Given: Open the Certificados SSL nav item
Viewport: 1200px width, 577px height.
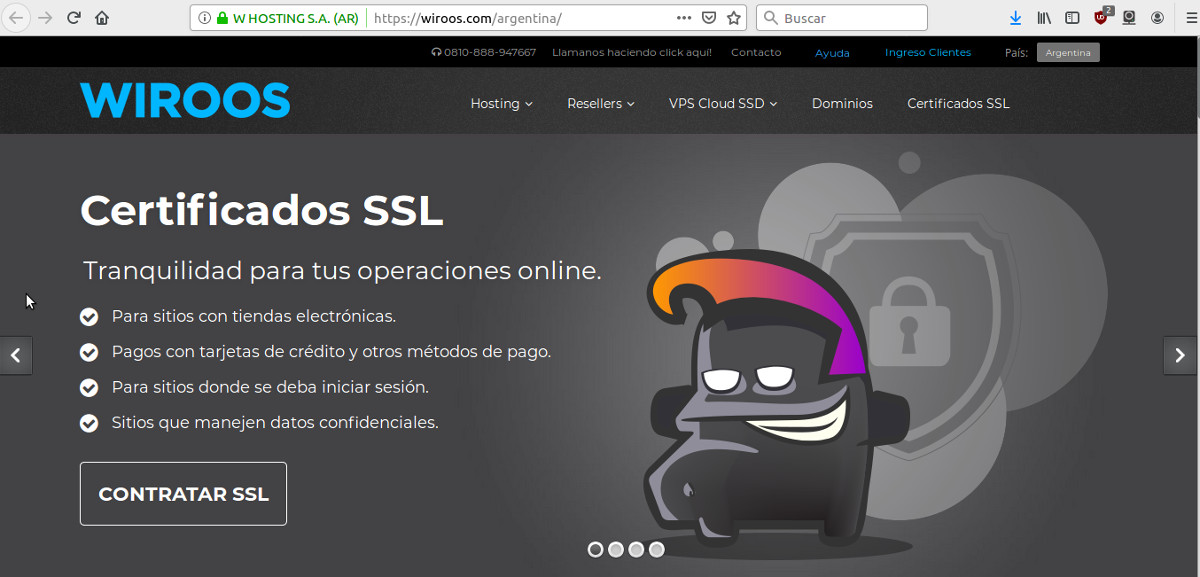Looking at the screenshot, I should [958, 104].
